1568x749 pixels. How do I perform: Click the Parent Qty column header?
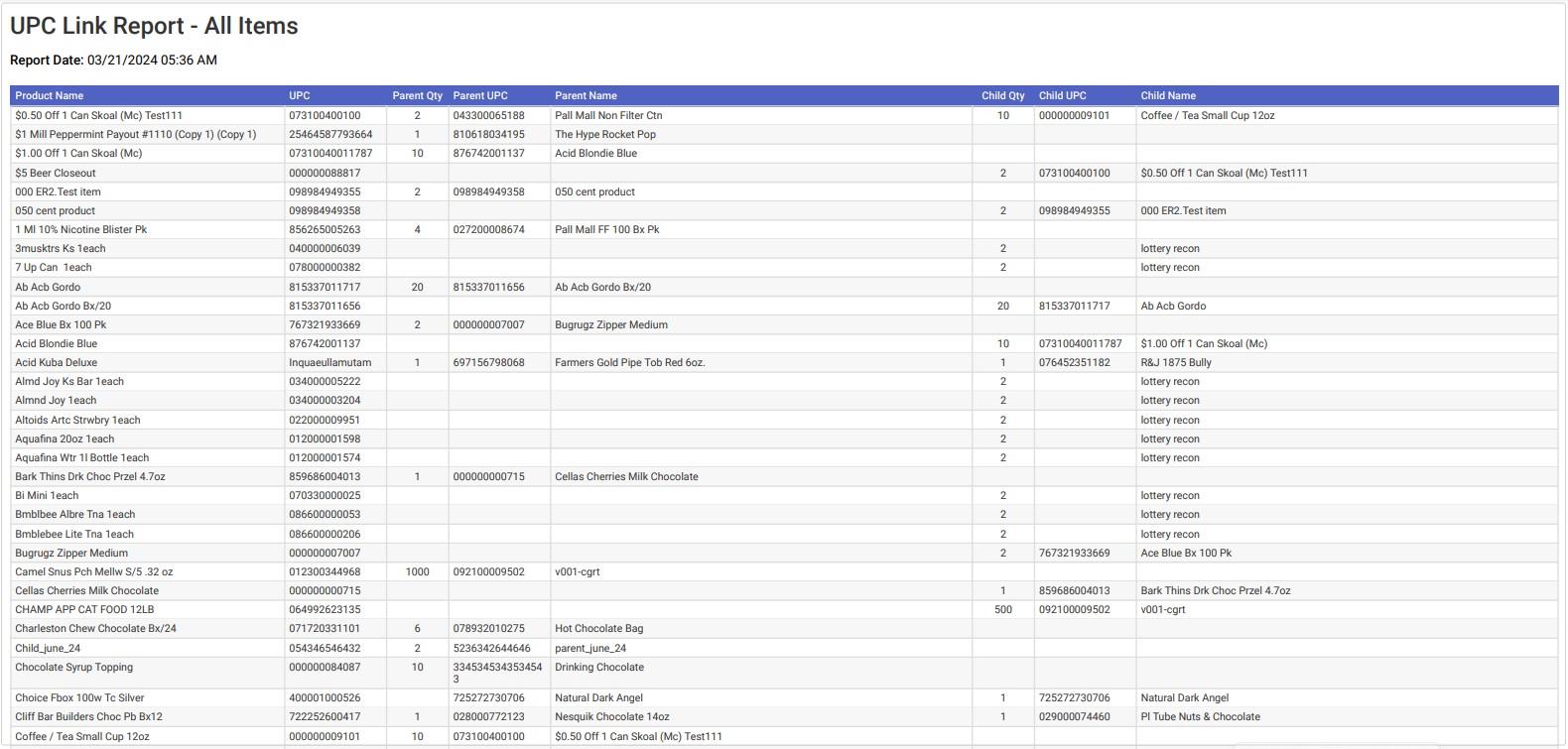417,96
